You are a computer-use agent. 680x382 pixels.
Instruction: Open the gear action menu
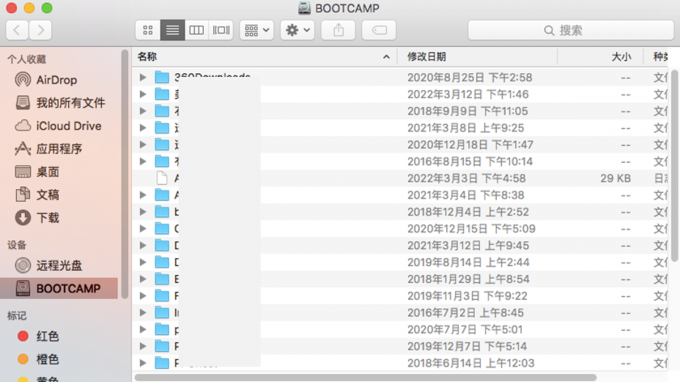coord(298,30)
